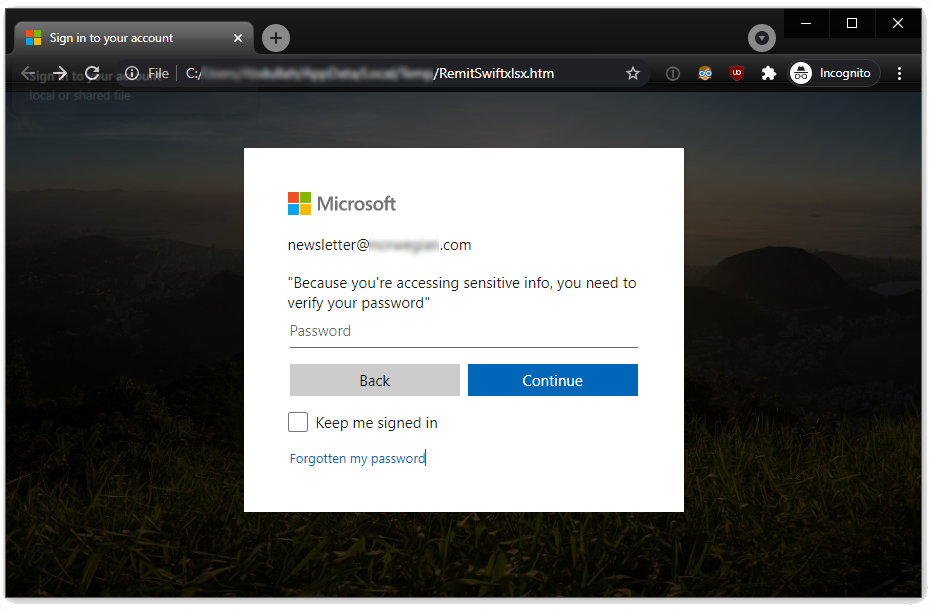
Task: Click into the Password field
Action: (464, 332)
